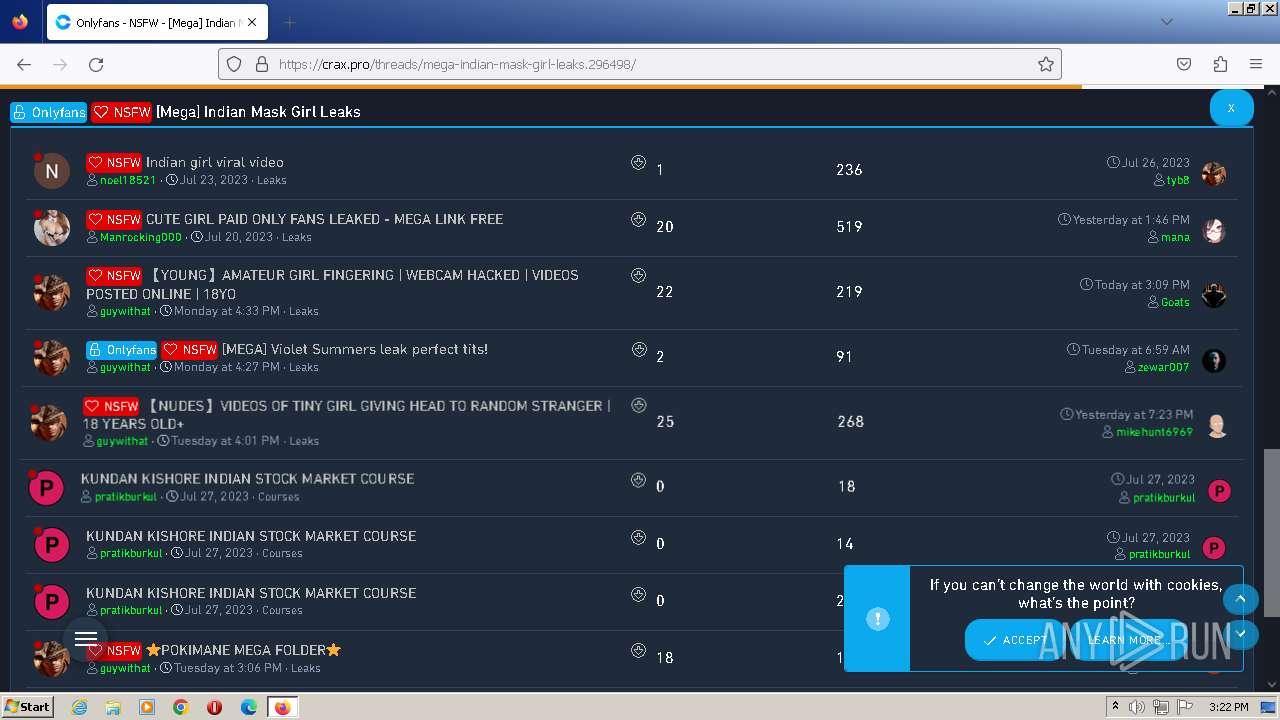Go back using Firefox back arrow
The width and height of the screenshot is (1280, 720).
(x=24, y=64)
